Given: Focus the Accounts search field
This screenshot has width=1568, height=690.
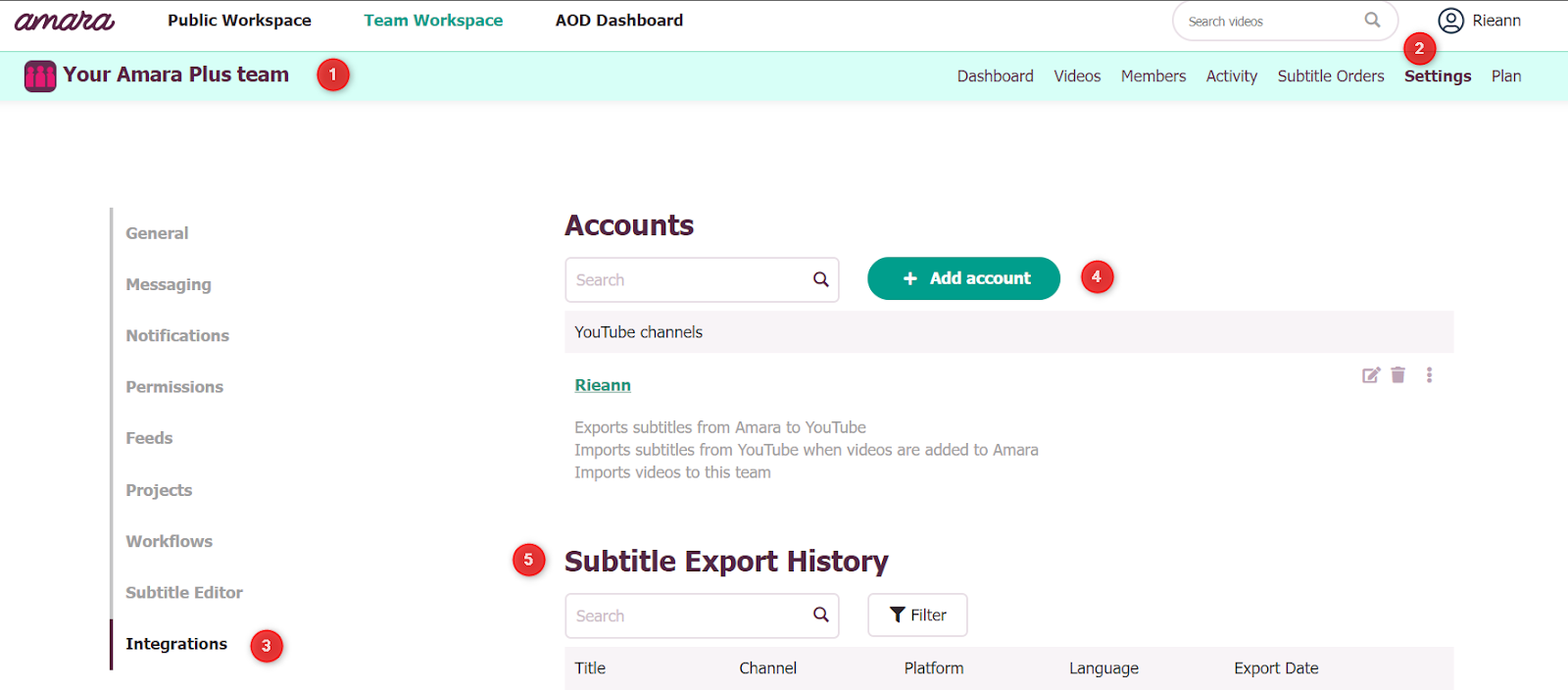Looking at the screenshot, I should (702, 279).
